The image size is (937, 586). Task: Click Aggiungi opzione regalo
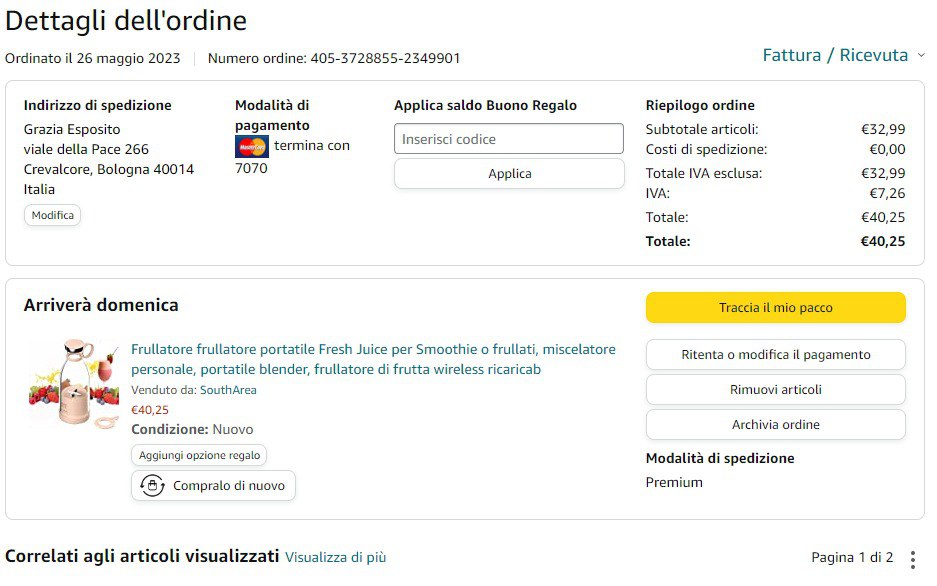pos(199,455)
